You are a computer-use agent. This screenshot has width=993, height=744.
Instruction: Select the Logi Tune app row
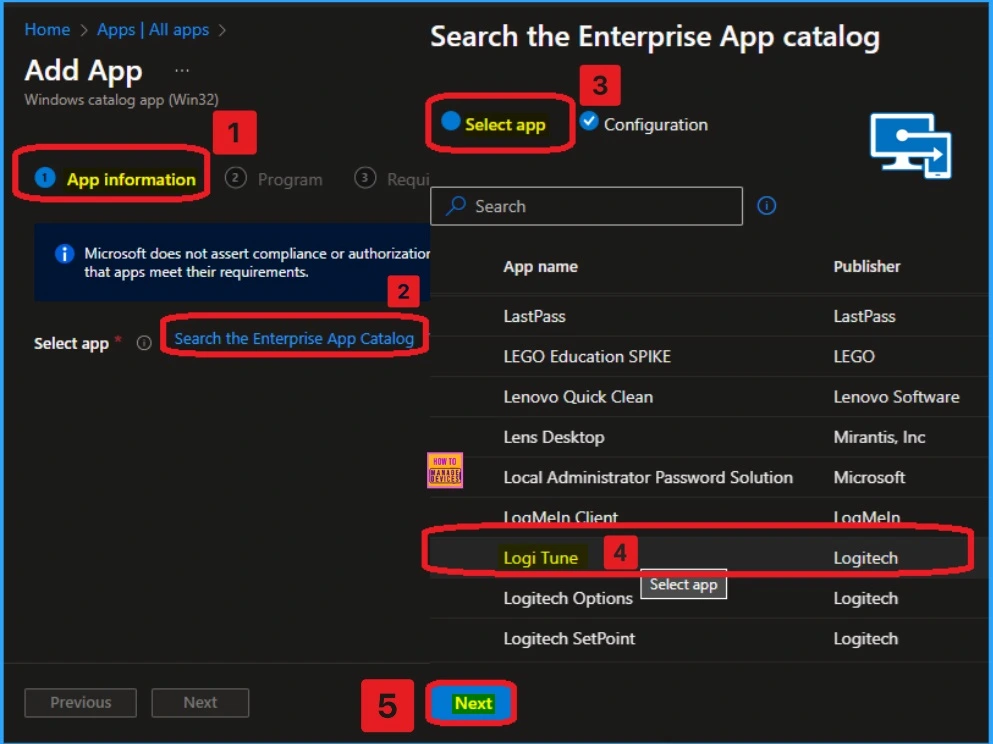(x=711, y=557)
